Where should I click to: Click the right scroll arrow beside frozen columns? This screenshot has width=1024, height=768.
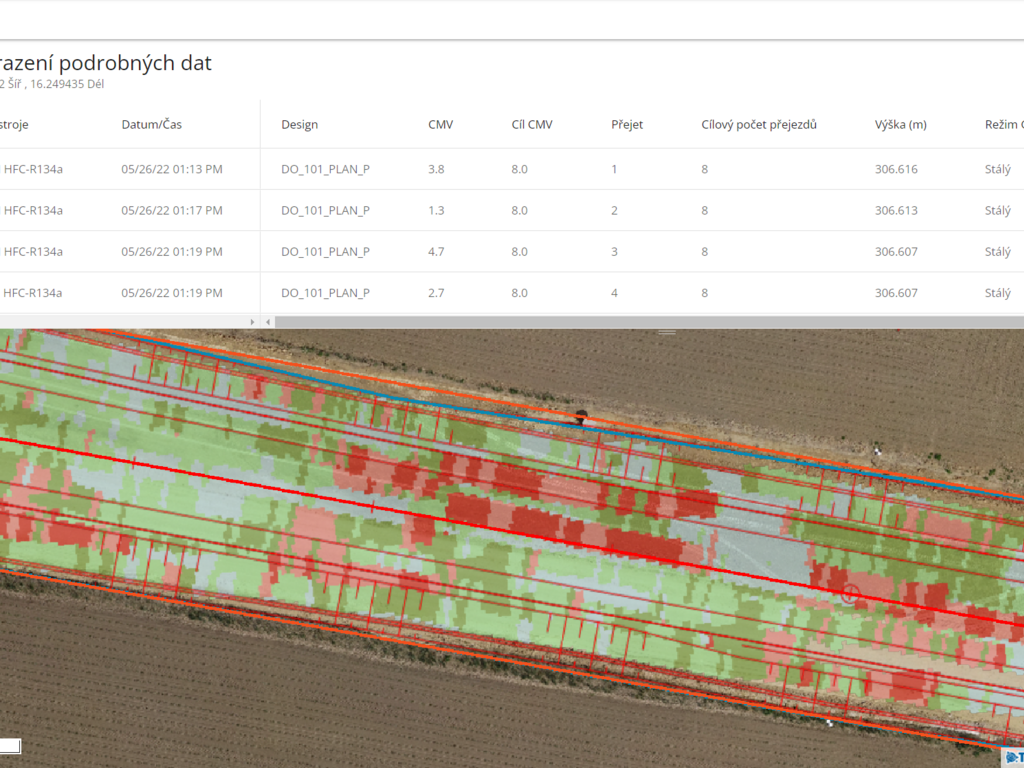point(253,322)
